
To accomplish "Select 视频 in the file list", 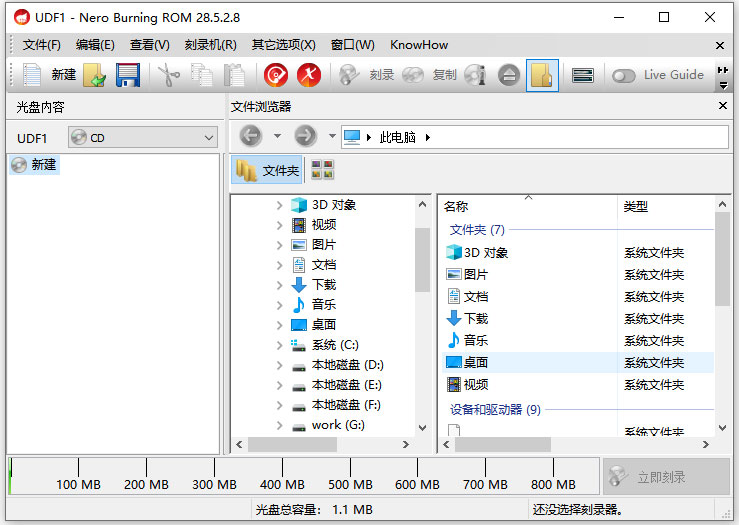I will 467,385.
